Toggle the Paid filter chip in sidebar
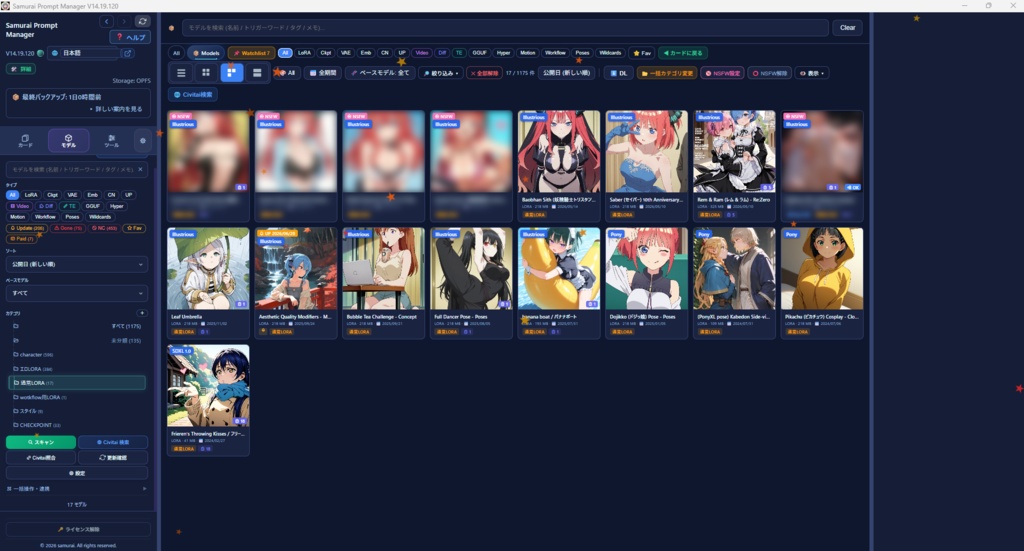 tap(22, 238)
